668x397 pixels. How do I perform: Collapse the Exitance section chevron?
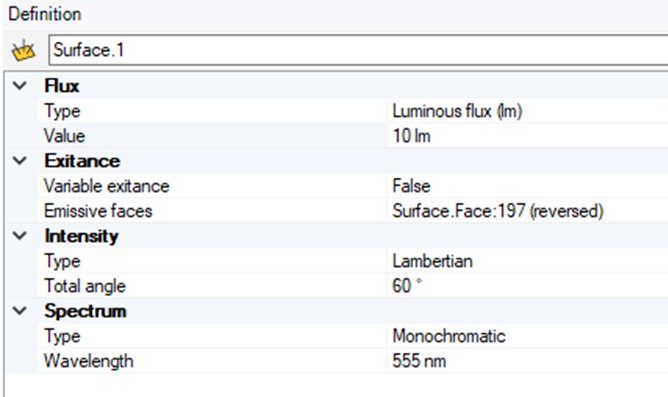coord(20,161)
